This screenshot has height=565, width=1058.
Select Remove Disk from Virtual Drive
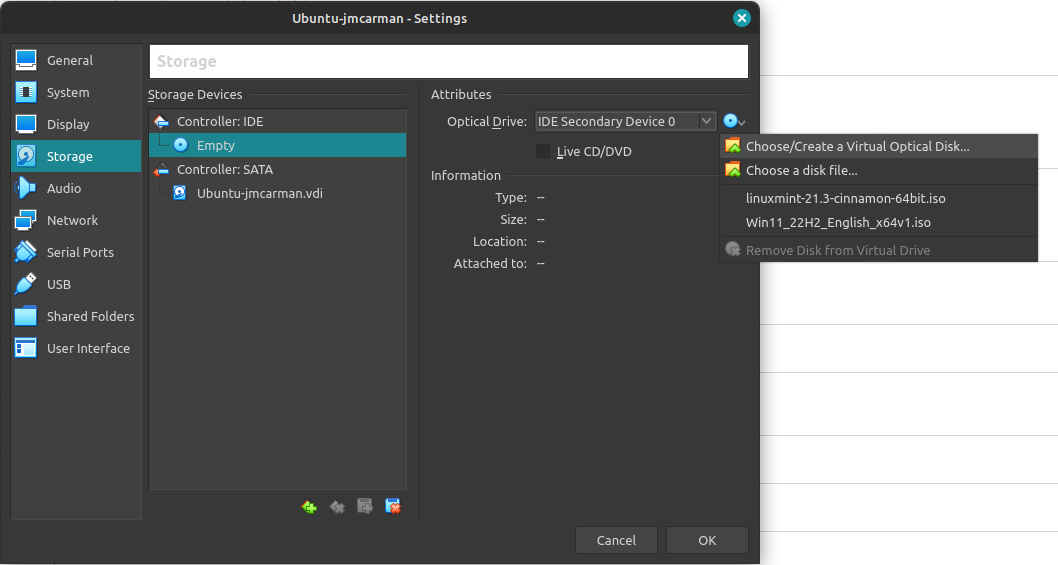pyautogui.click(x=879, y=250)
